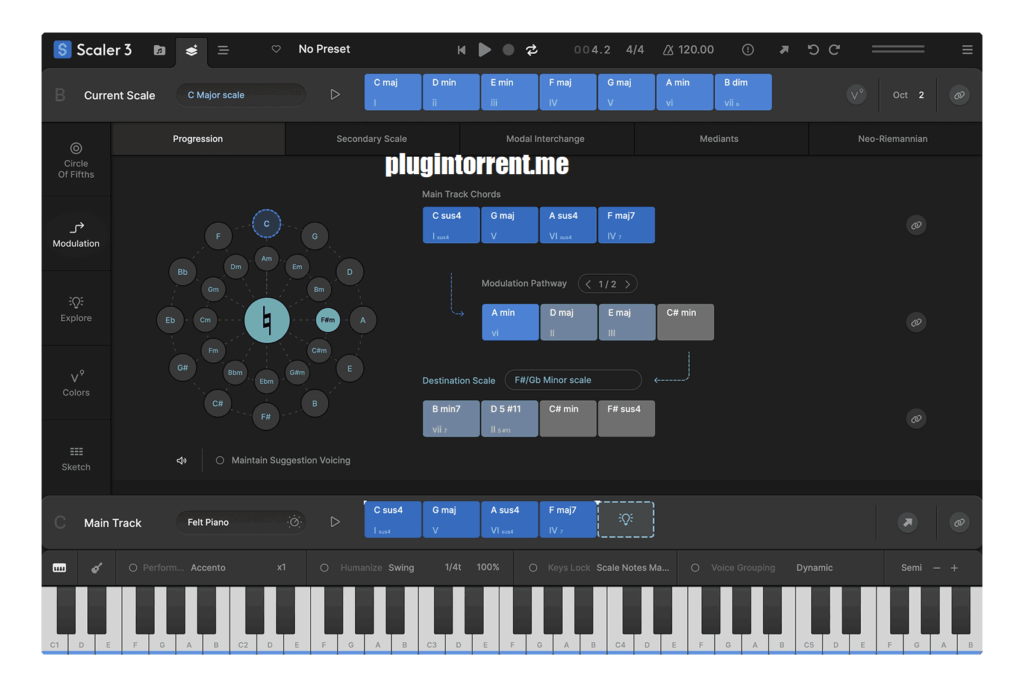Switch to the Modal Interchange tab
The height and width of the screenshot is (675, 1024).
point(545,138)
